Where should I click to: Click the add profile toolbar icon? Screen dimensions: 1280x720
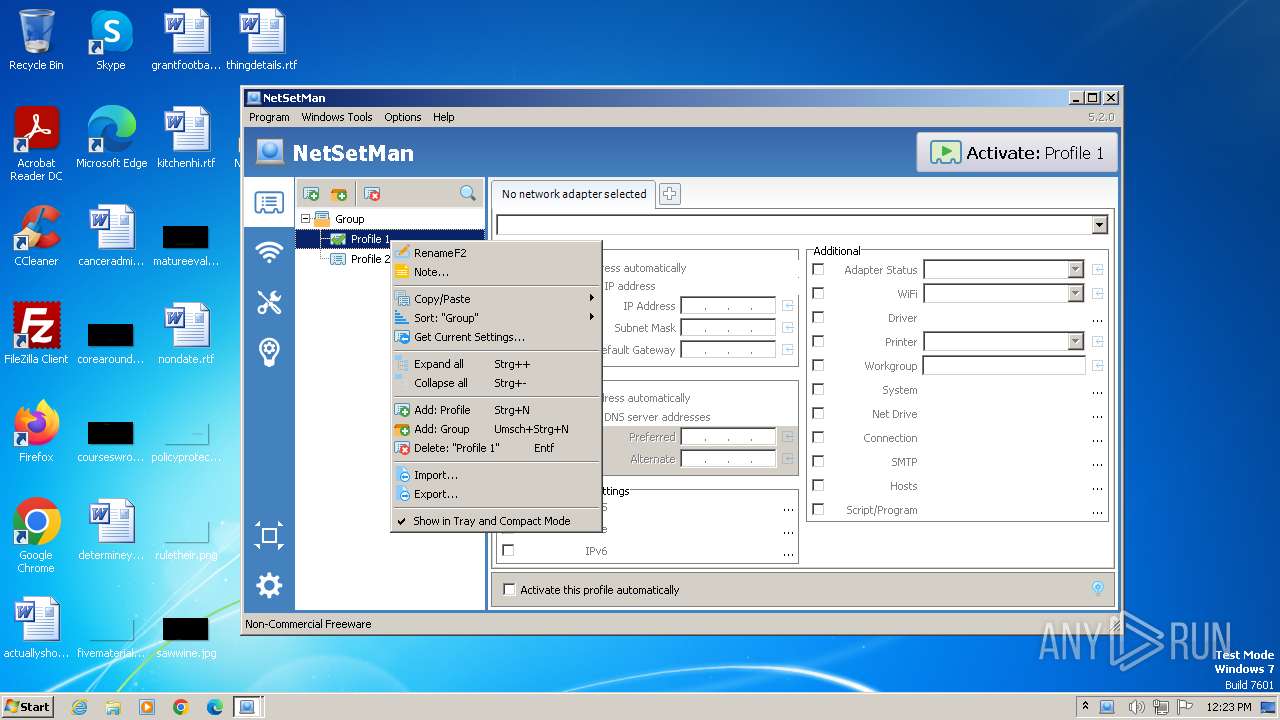311,194
